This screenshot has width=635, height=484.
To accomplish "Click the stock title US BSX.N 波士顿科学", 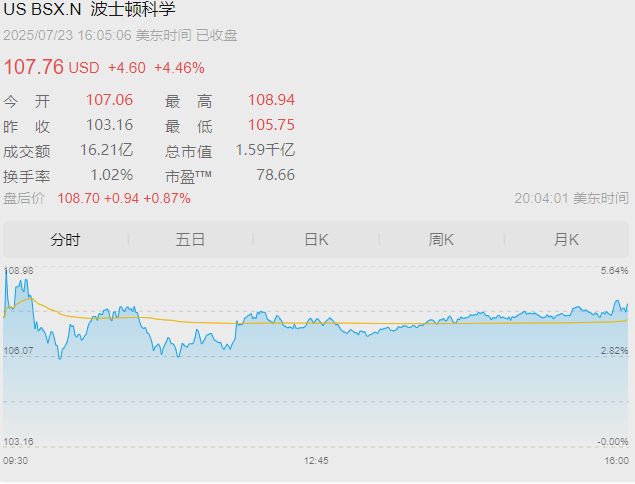I will point(89,9).
